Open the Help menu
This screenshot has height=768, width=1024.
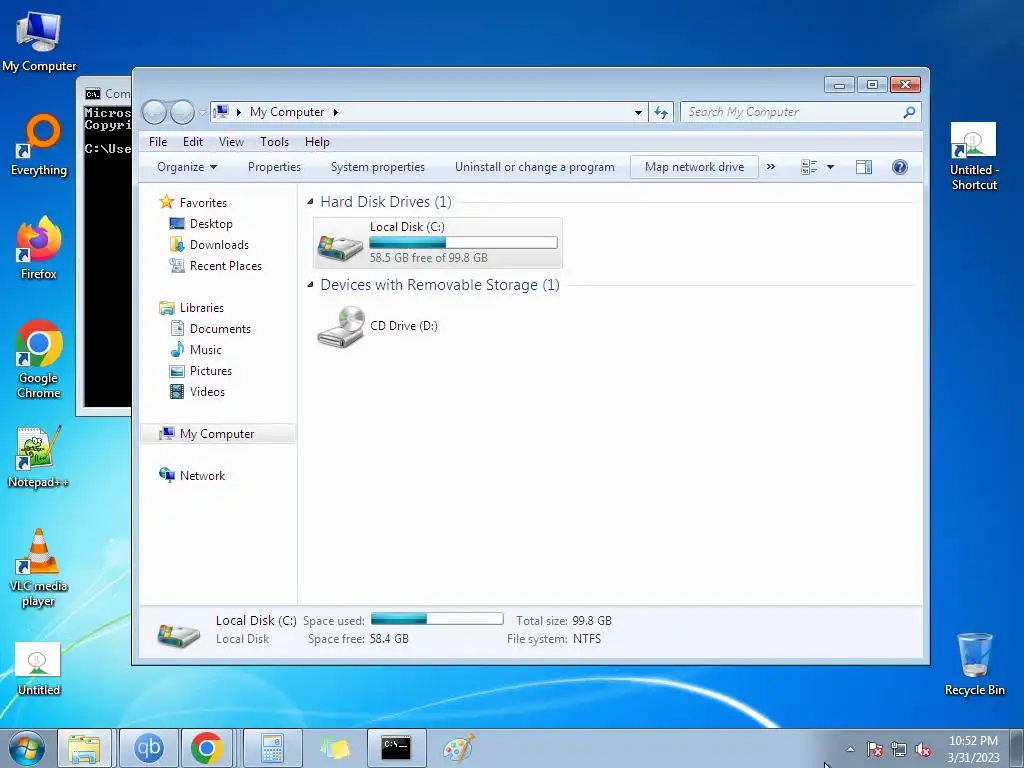coord(317,142)
